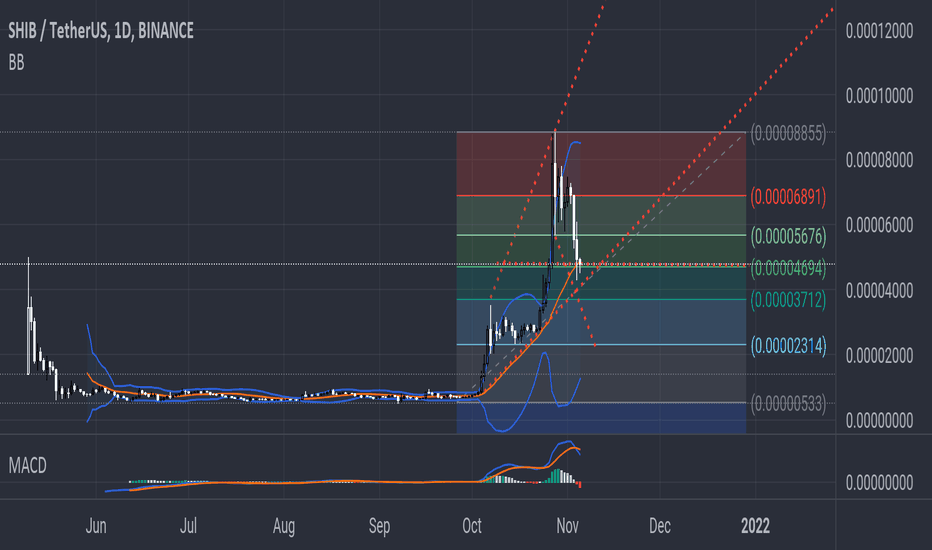Viewport: 932px width, 550px height.
Task: Click Jun on time axis
Action: tap(96, 526)
